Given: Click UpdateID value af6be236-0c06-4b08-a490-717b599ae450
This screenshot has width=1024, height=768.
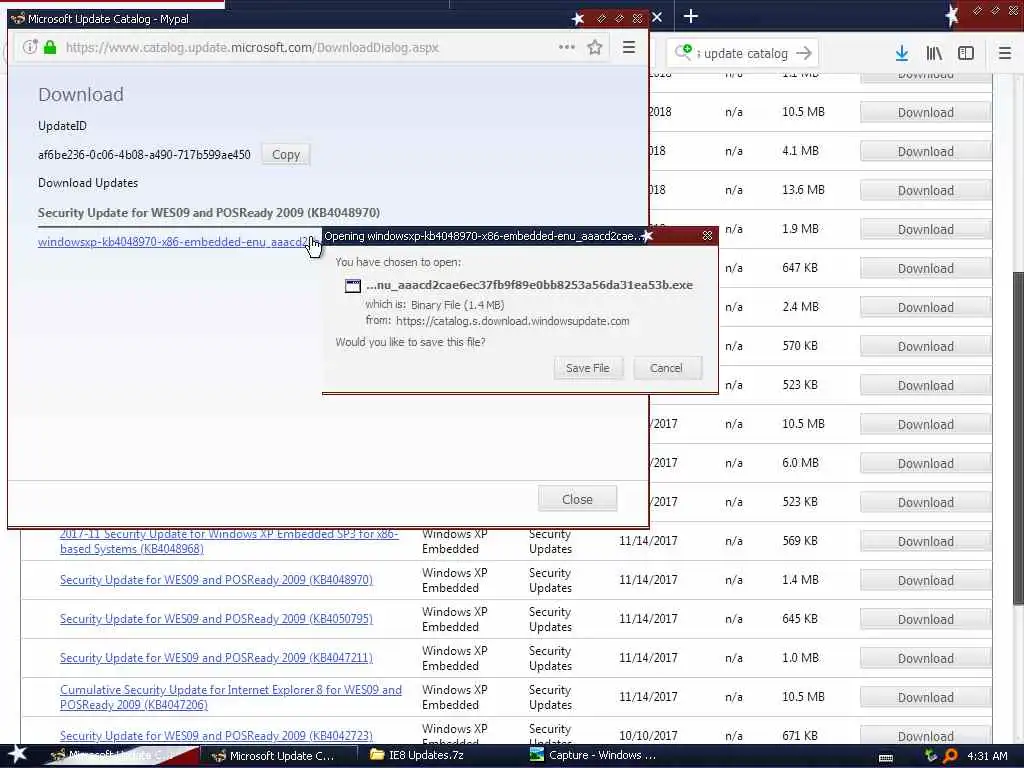Looking at the screenshot, I should coord(144,155).
